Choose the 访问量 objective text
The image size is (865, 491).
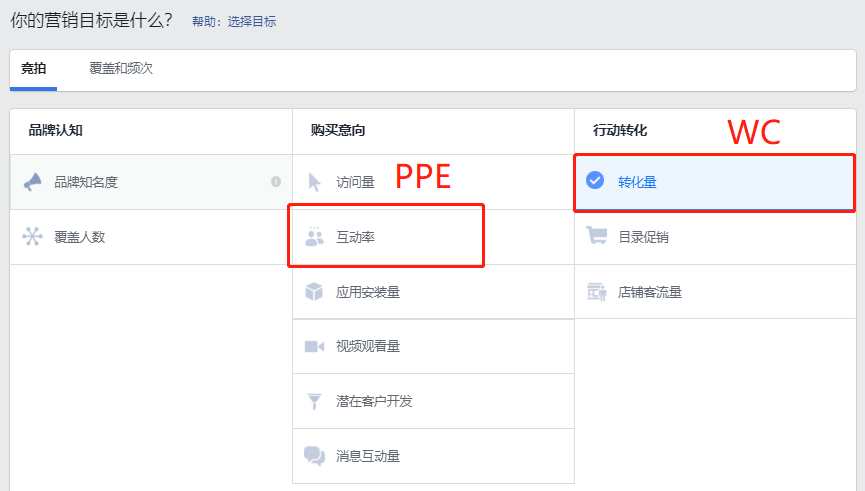pos(356,182)
